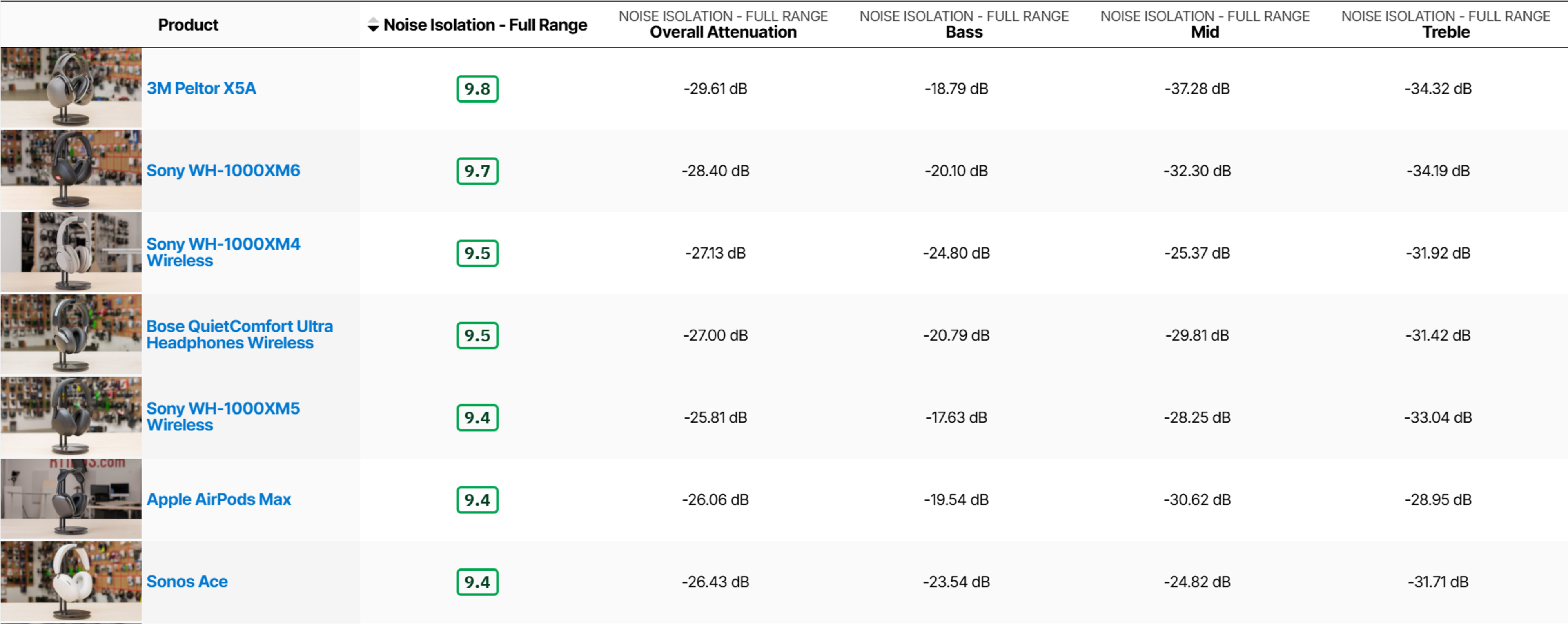
Task: Click the 3M Peltor X5A thumbnail image
Action: pos(71,88)
